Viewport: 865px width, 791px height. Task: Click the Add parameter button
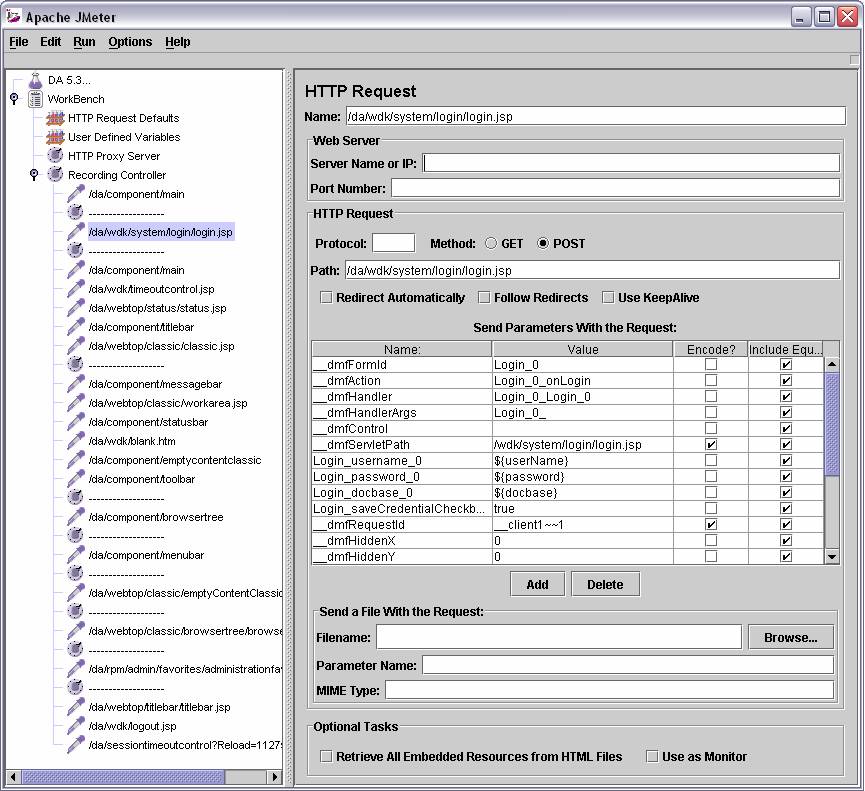[537, 584]
